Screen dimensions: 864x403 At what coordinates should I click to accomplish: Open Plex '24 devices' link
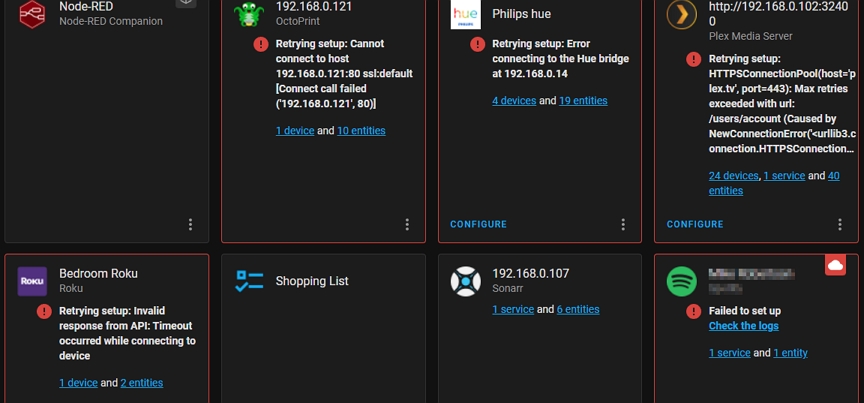(x=733, y=176)
